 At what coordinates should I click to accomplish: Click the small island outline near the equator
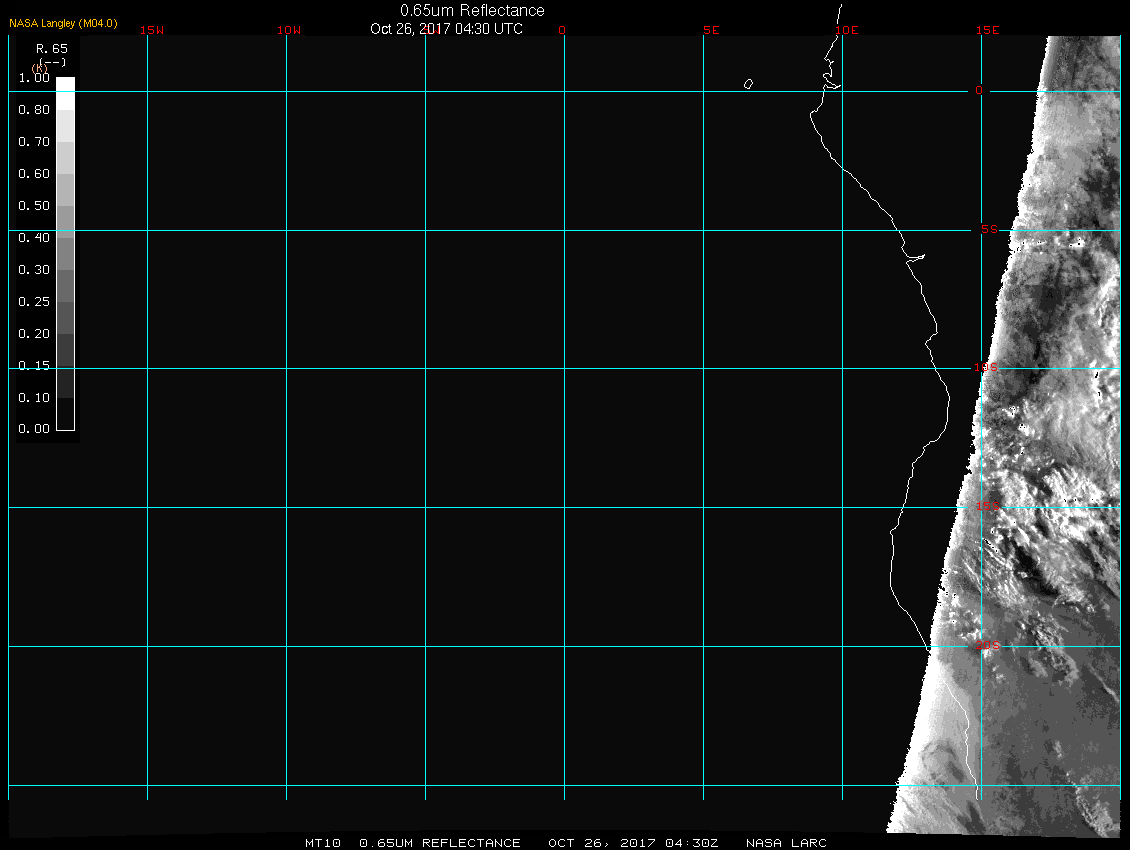coord(748,84)
